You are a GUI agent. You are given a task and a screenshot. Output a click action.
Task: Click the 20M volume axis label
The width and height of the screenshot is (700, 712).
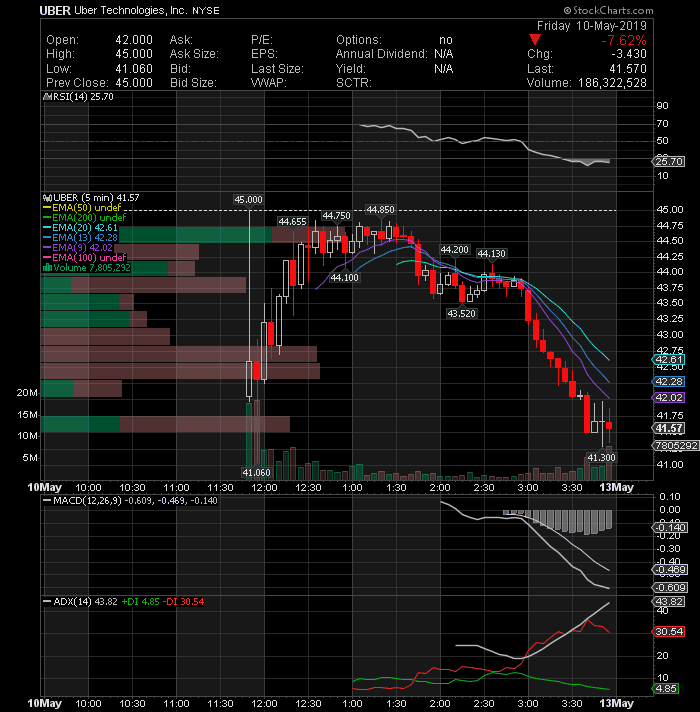coord(27,393)
